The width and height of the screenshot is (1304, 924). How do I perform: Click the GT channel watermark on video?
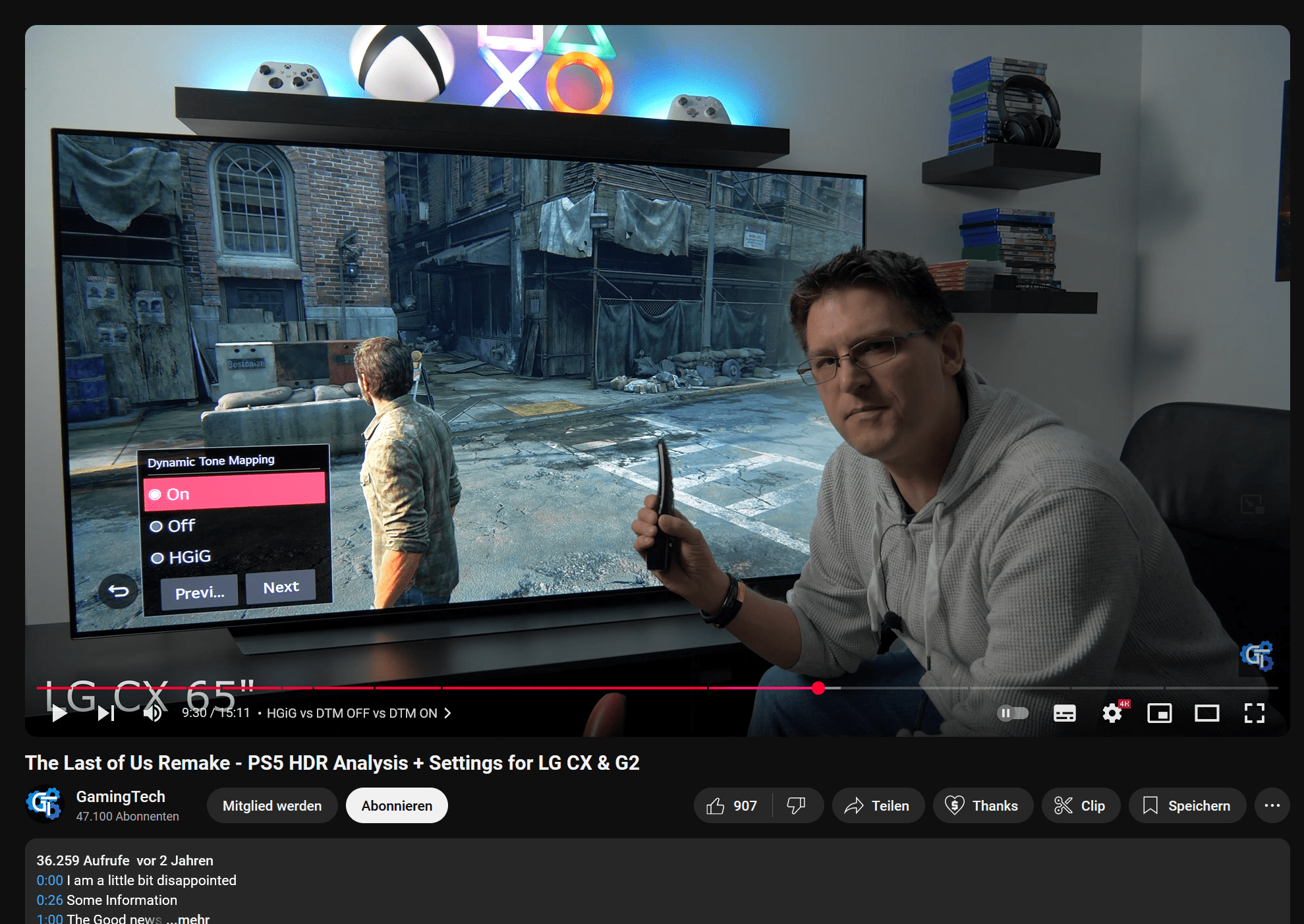point(1257,656)
